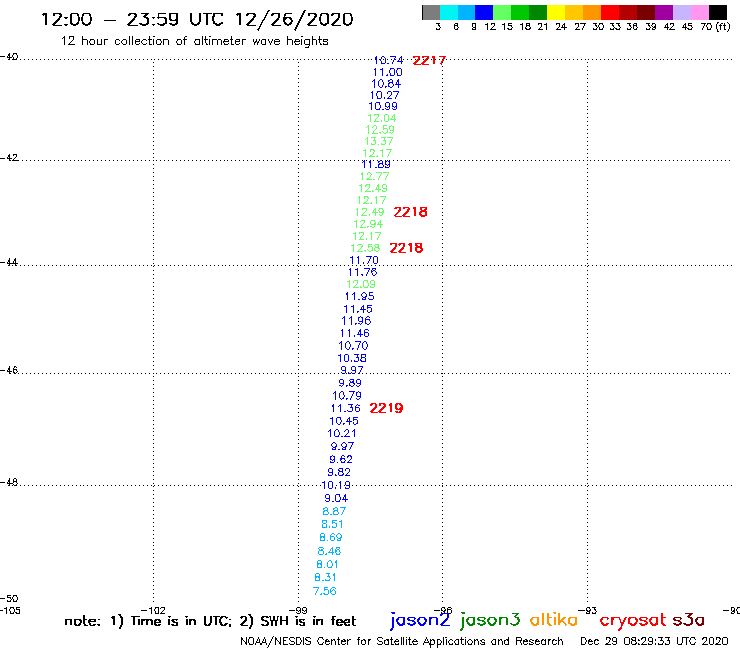Click the 11.95 wave height value
Image resolution: width=740 pixels, height=650 pixels.
coord(360,296)
